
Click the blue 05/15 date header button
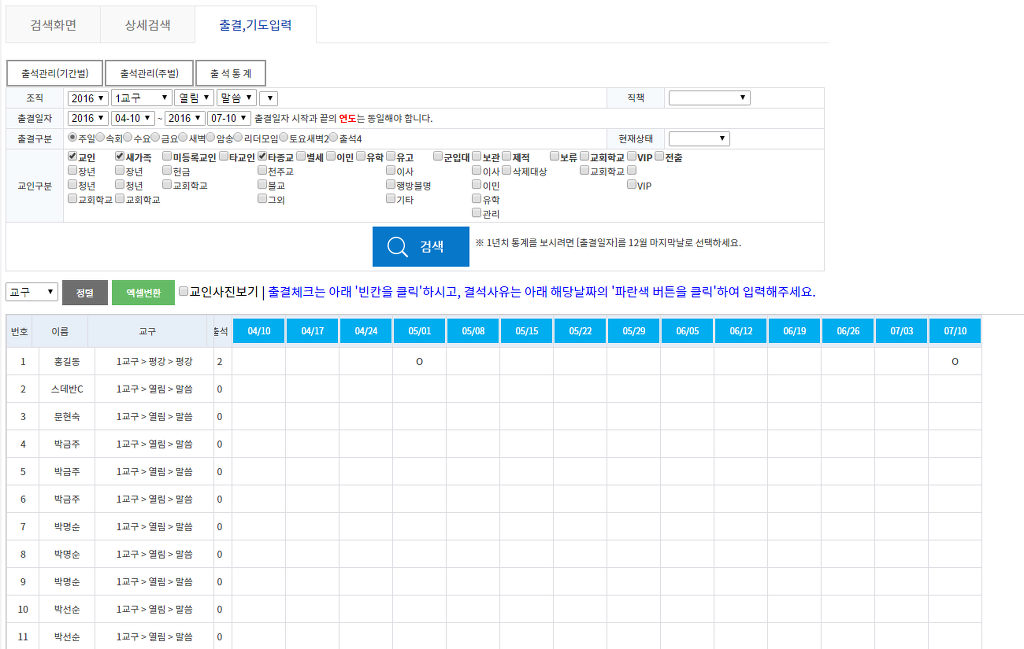click(526, 331)
